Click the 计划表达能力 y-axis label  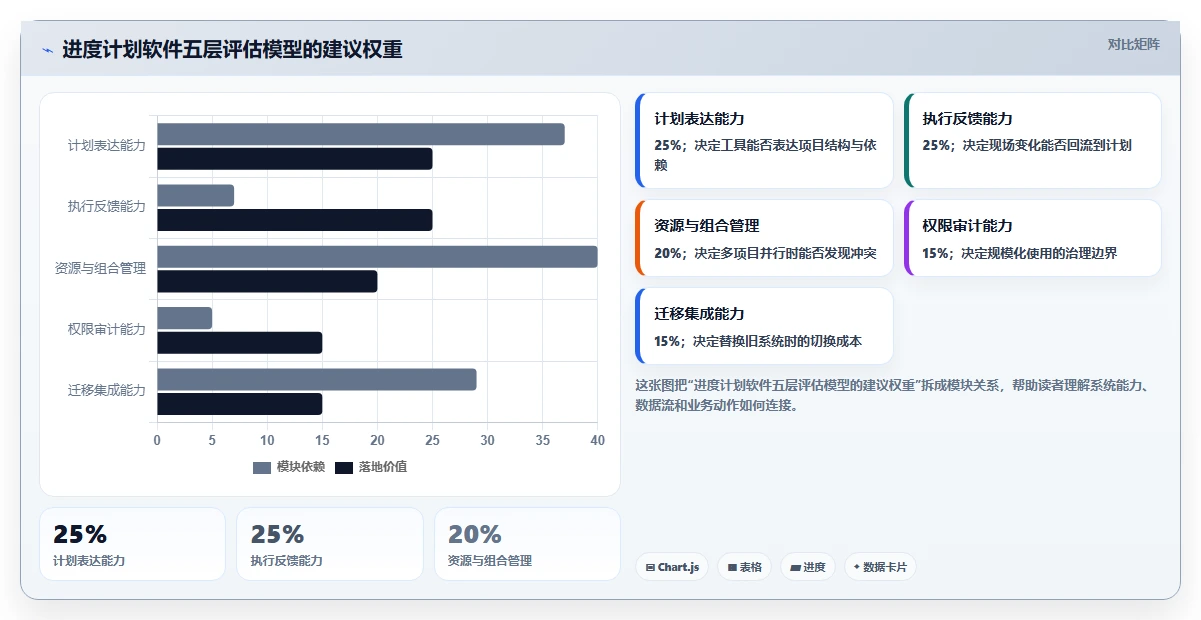(x=107, y=145)
